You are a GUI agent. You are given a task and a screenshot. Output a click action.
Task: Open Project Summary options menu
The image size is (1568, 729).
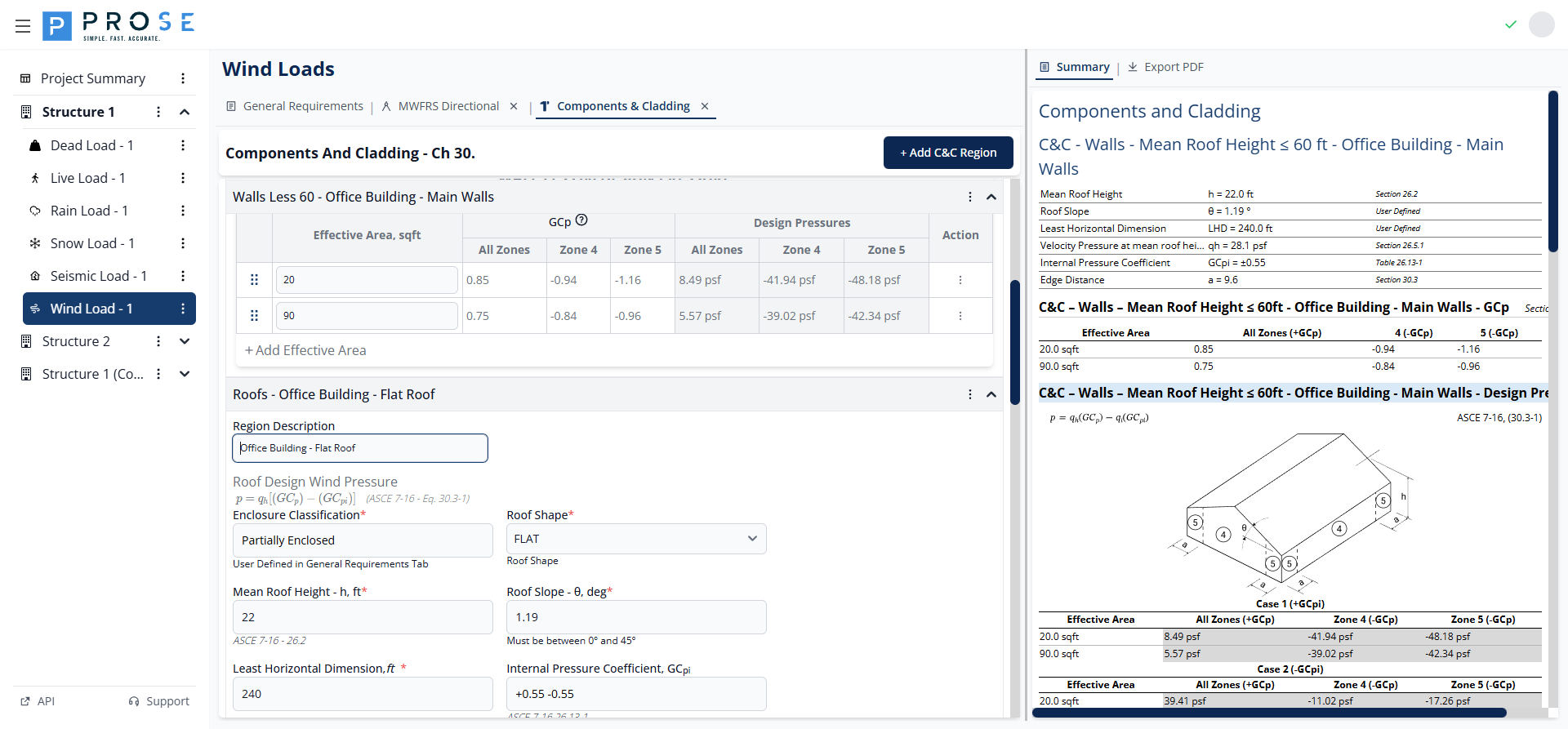coord(183,78)
